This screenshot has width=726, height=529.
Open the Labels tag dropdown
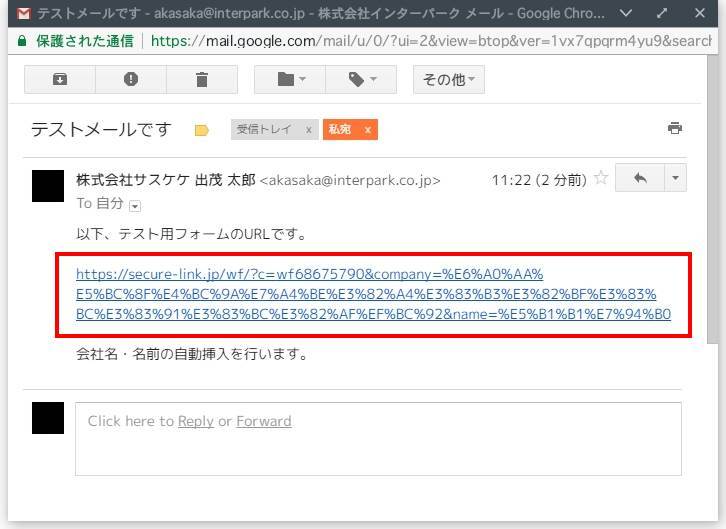(362, 79)
